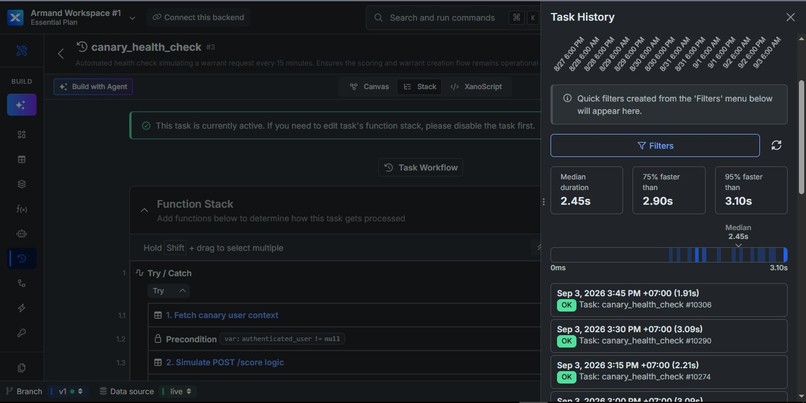Click Build with Agent button
This screenshot has height=403, width=806.
(x=93, y=86)
